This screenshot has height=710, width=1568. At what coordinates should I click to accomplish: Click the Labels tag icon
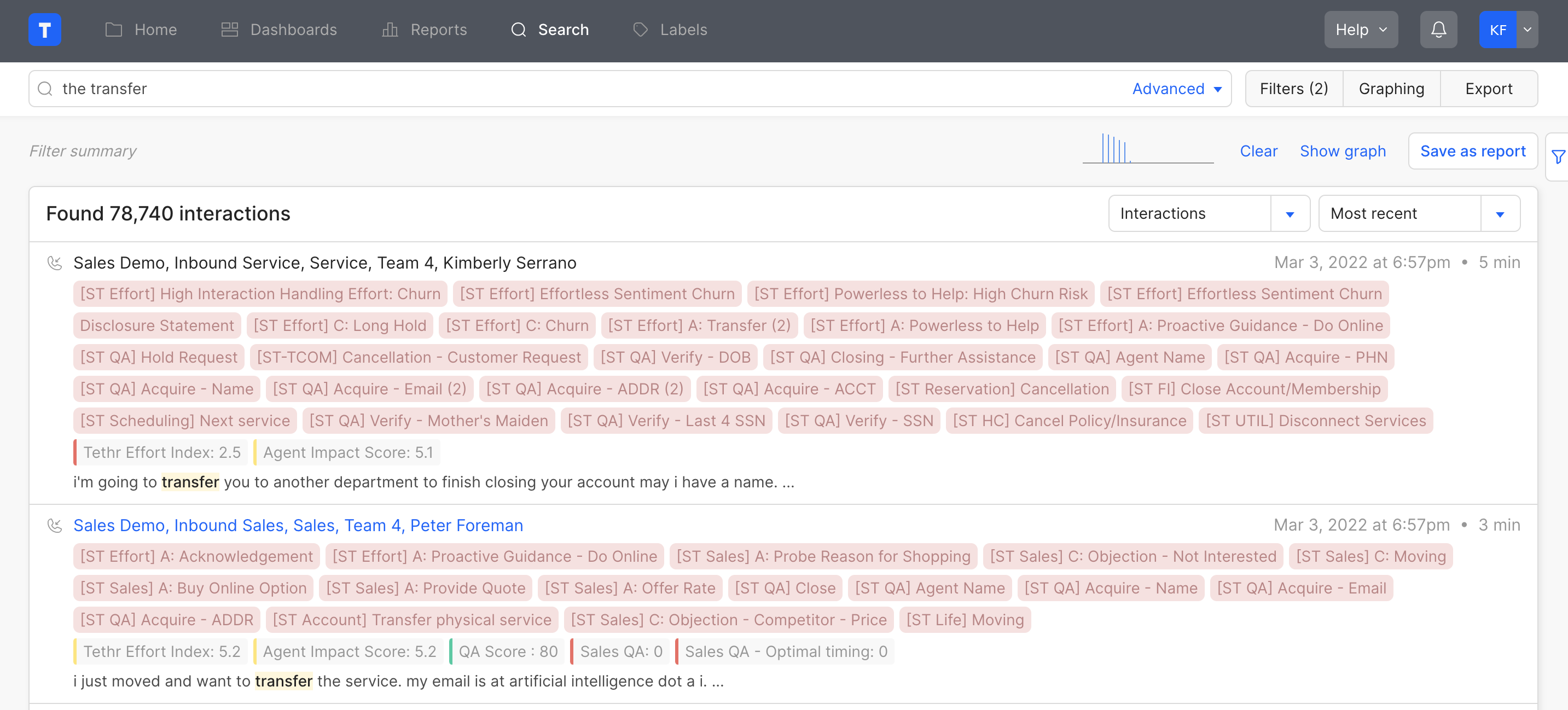coord(640,29)
